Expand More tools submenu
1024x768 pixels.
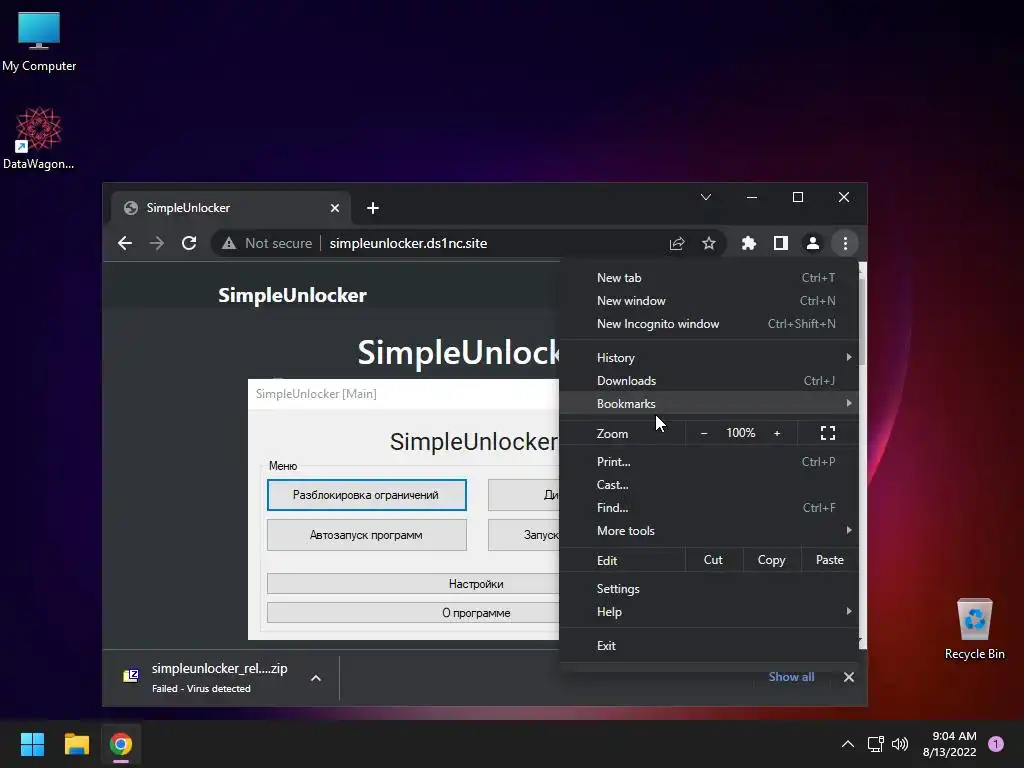pos(709,531)
